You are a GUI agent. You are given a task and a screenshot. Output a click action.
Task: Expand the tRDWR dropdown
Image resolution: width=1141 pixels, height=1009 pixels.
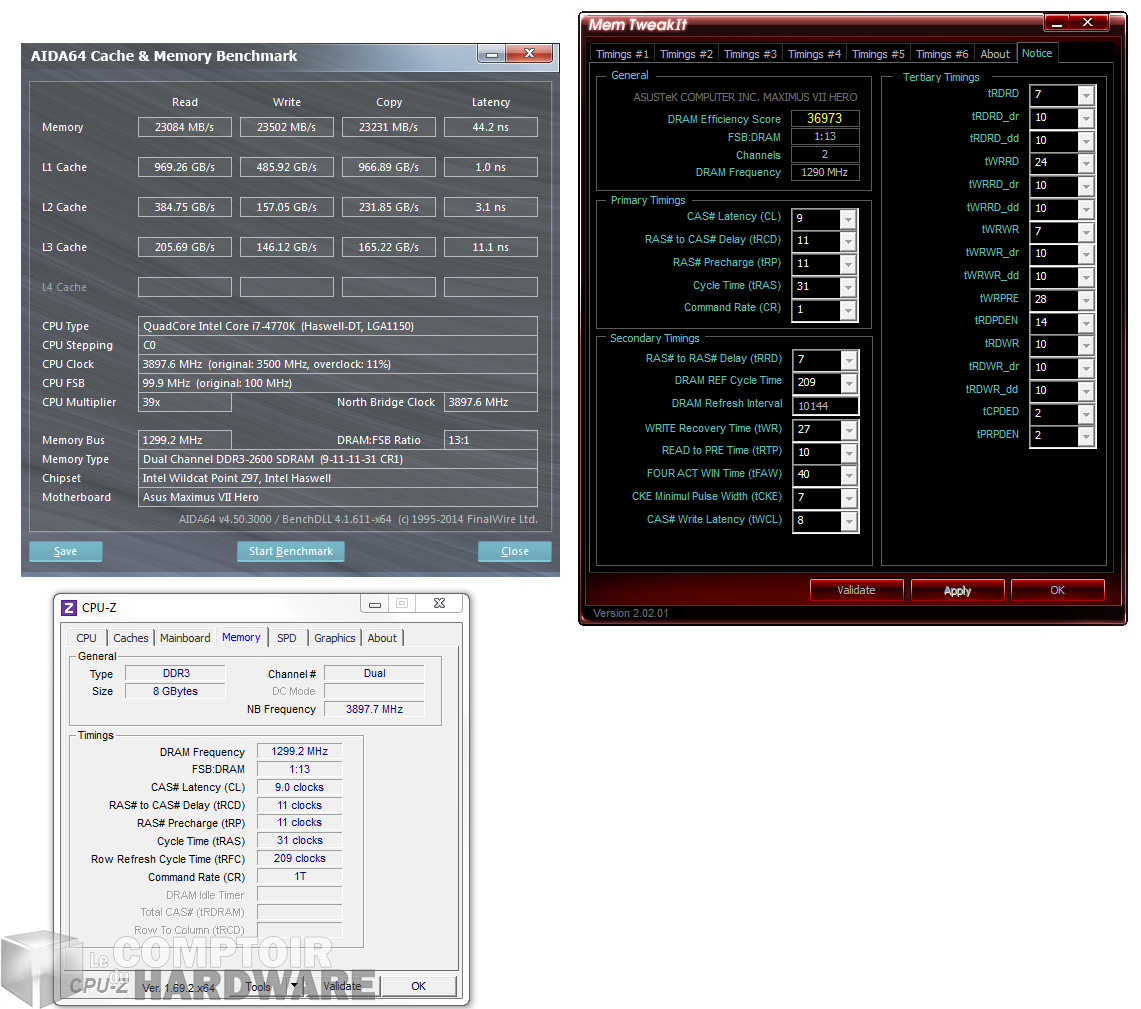[x=1086, y=345]
